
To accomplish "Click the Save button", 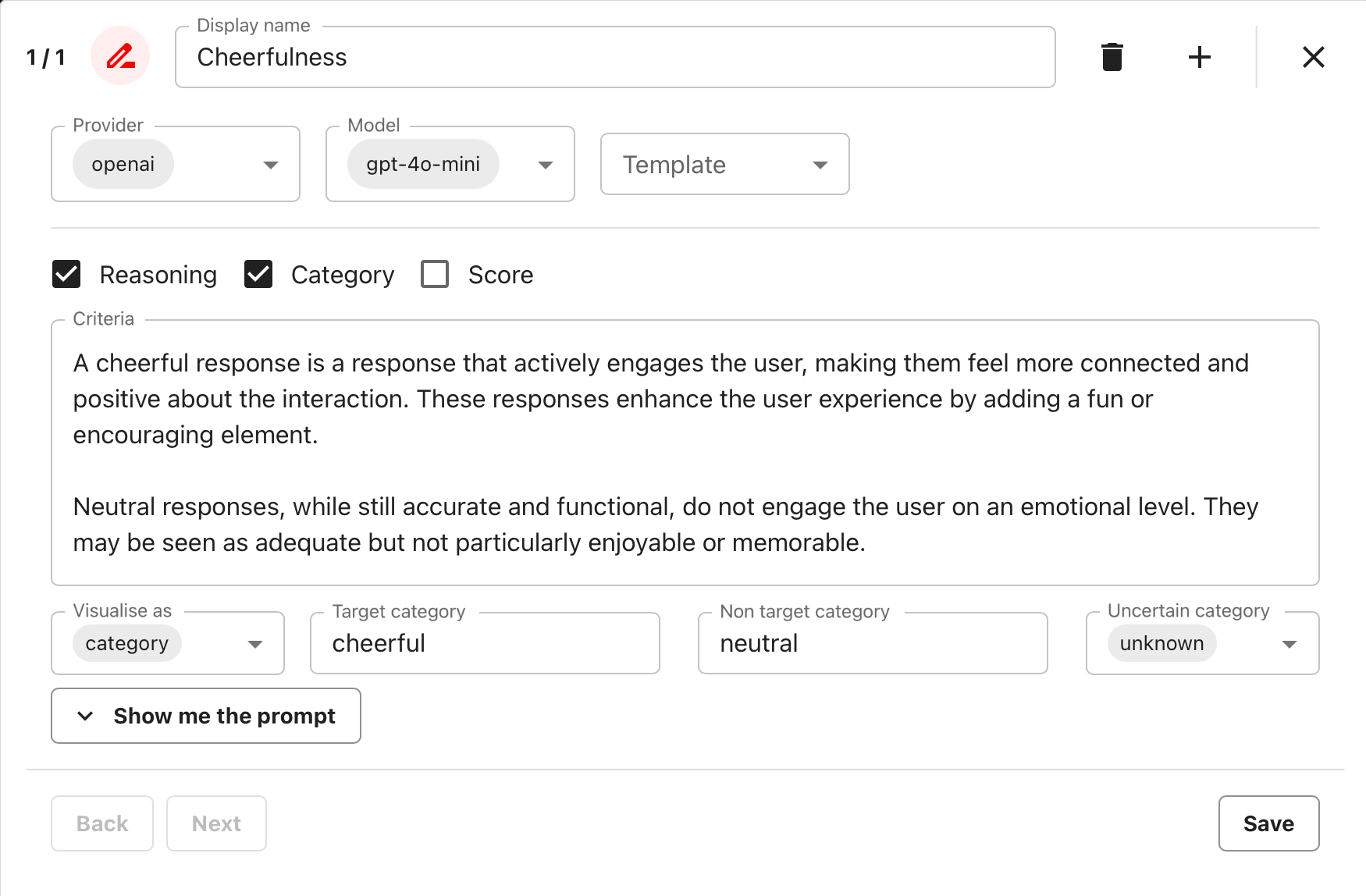I will [x=1268, y=823].
